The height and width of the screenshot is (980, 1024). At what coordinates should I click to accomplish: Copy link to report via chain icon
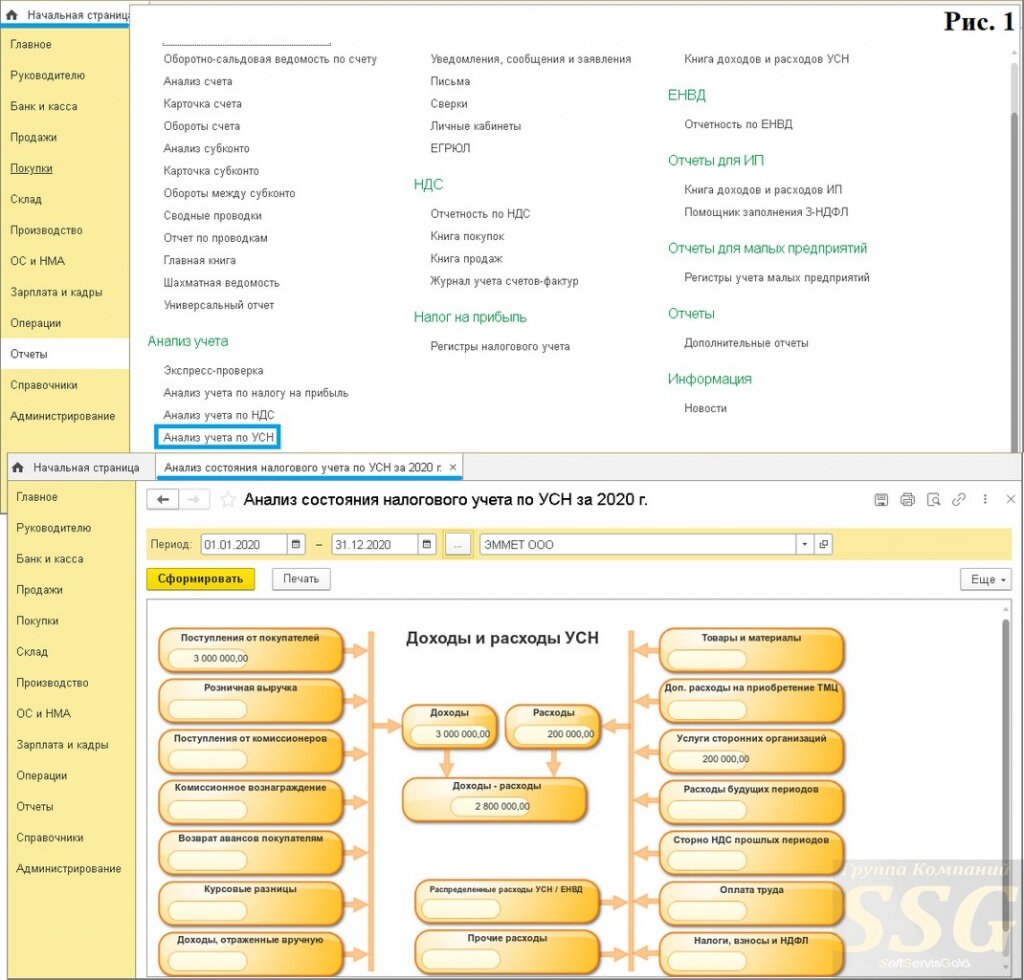click(x=959, y=500)
